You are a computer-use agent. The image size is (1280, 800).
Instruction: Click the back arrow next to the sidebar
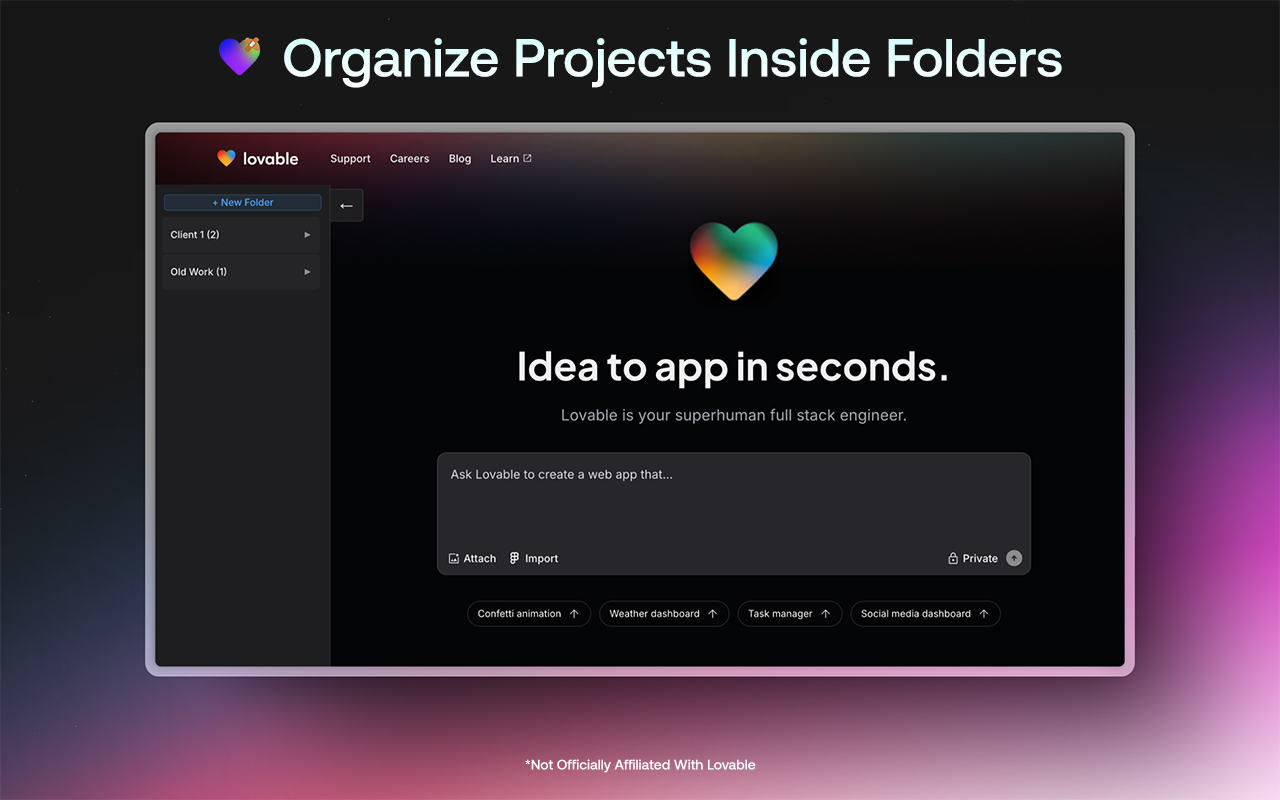(346, 204)
